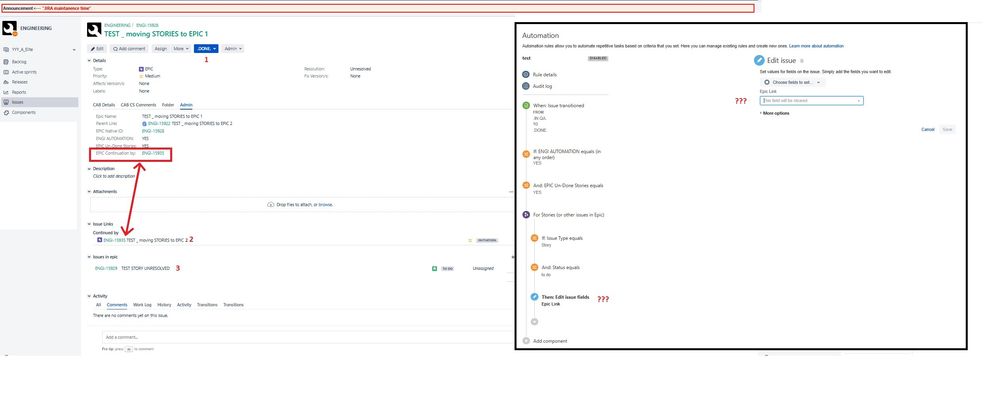
Task: Collapse the Issues in epic section
Action: pos(89,257)
